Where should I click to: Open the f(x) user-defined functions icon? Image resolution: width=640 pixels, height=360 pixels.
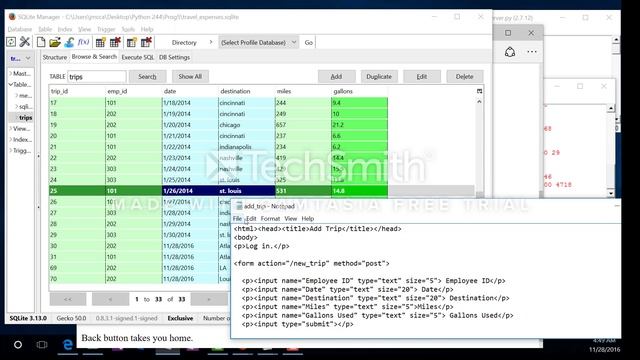[x=83, y=42]
